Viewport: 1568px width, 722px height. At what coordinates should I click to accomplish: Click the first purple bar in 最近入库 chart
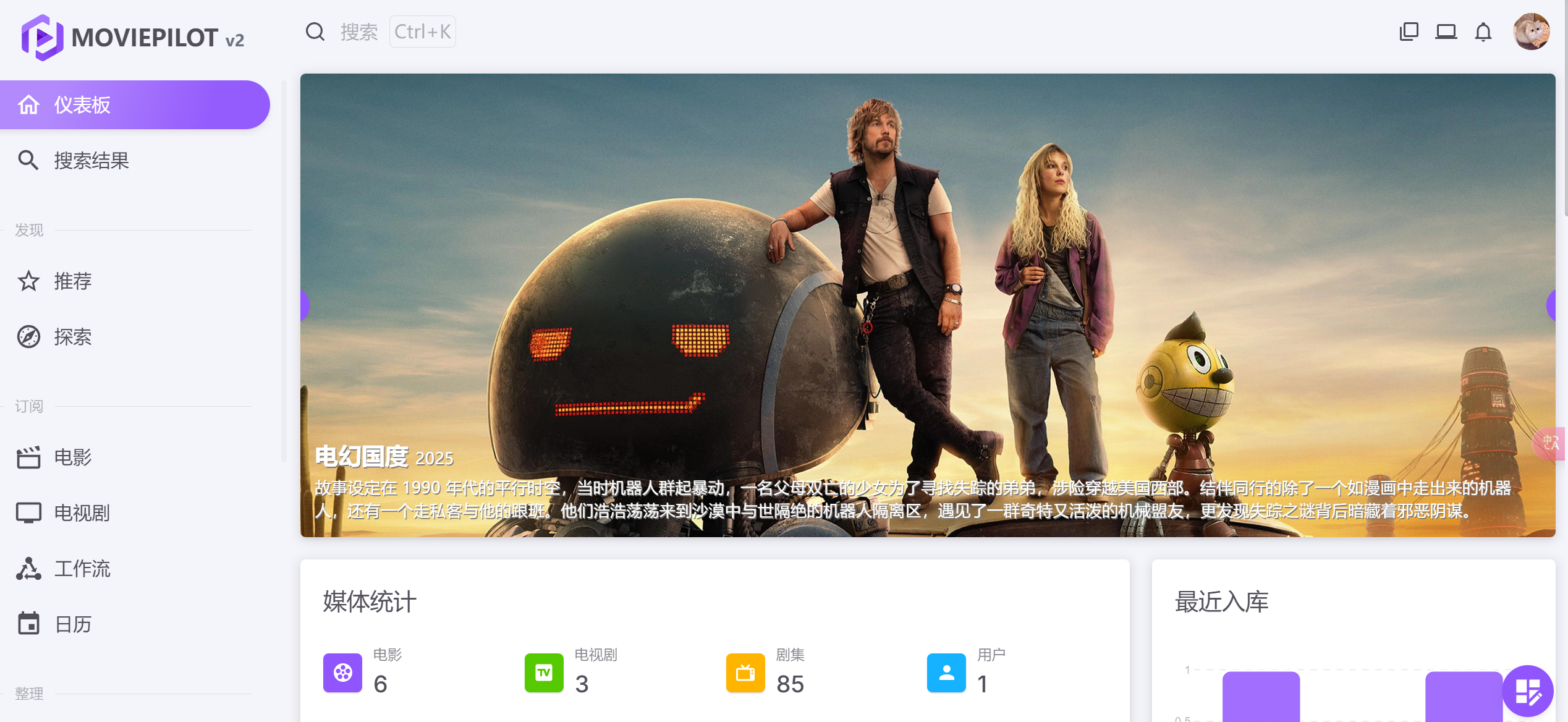tap(1261, 697)
